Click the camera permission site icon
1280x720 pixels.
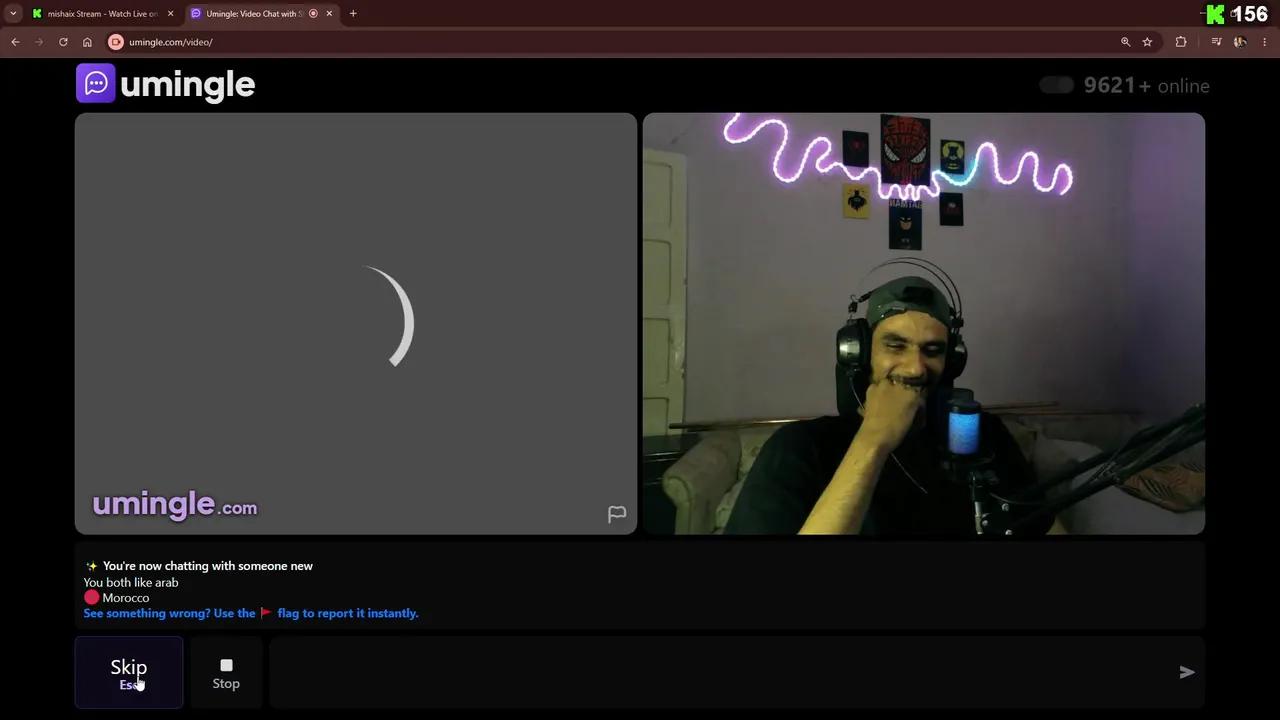(116, 42)
